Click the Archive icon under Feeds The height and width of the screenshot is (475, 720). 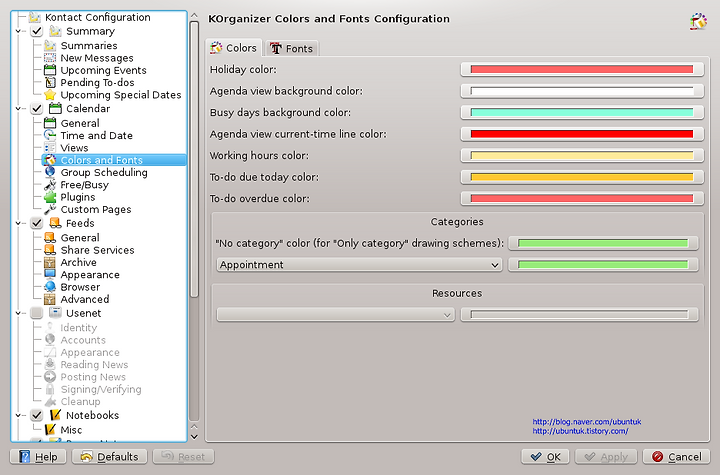coord(50,262)
